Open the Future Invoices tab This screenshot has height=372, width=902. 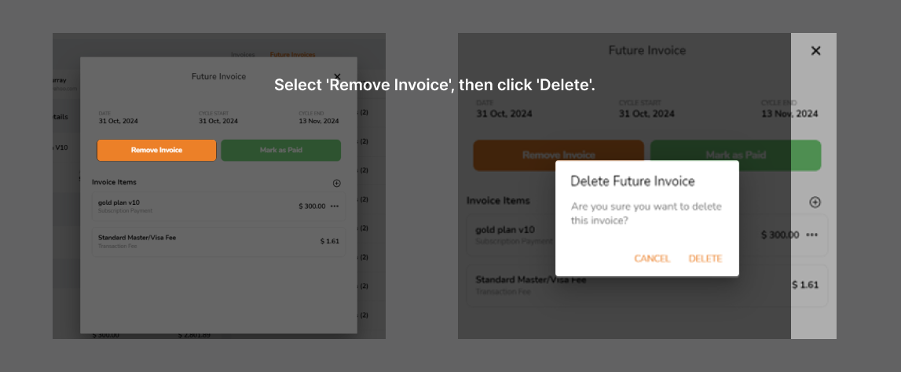292,55
